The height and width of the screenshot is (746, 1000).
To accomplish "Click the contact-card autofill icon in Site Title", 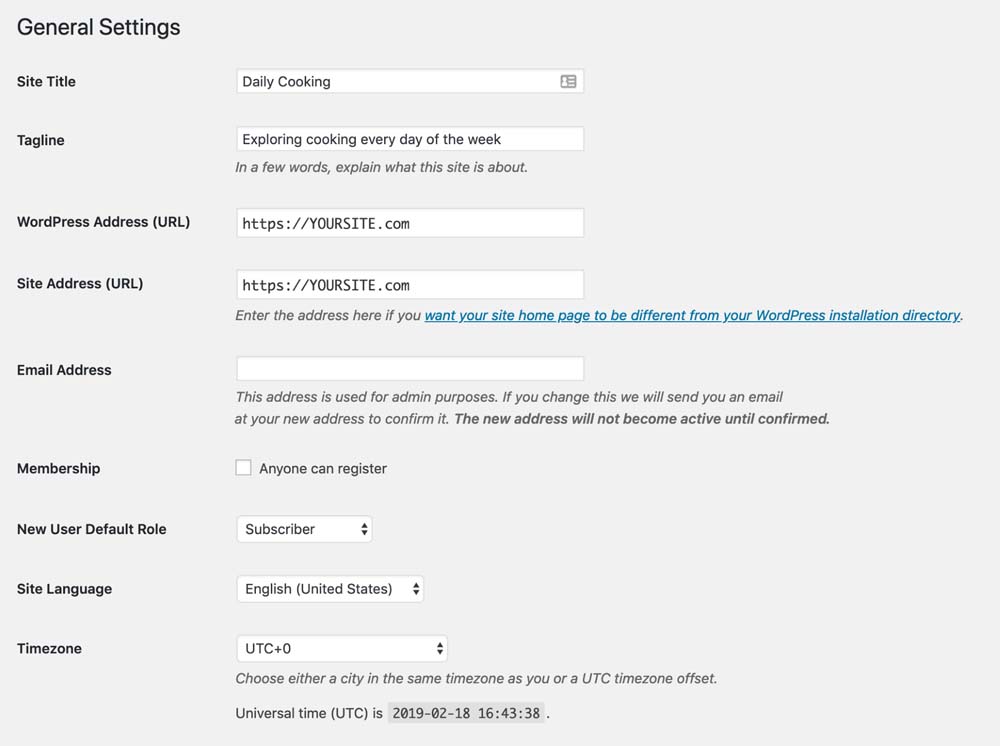I will pos(568,82).
